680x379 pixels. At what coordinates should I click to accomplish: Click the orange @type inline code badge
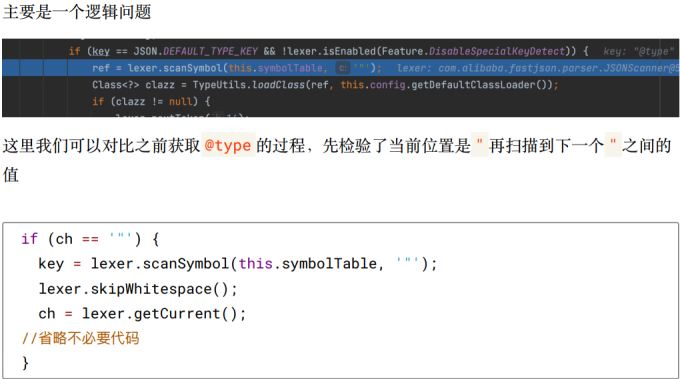(228, 145)
